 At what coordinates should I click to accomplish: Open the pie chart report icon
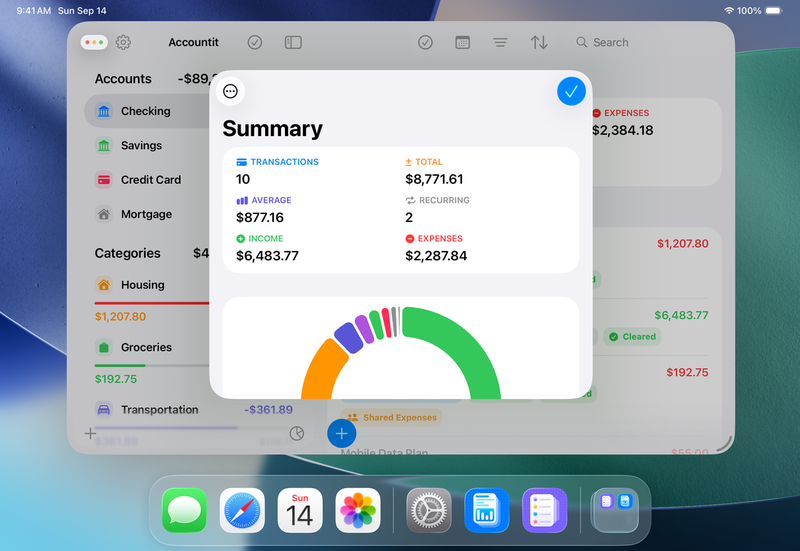click(297, 433)
